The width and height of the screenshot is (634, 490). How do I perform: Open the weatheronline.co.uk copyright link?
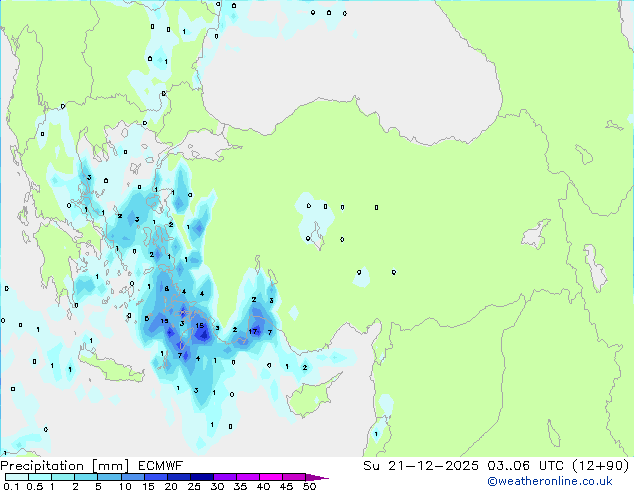[549, 481]
